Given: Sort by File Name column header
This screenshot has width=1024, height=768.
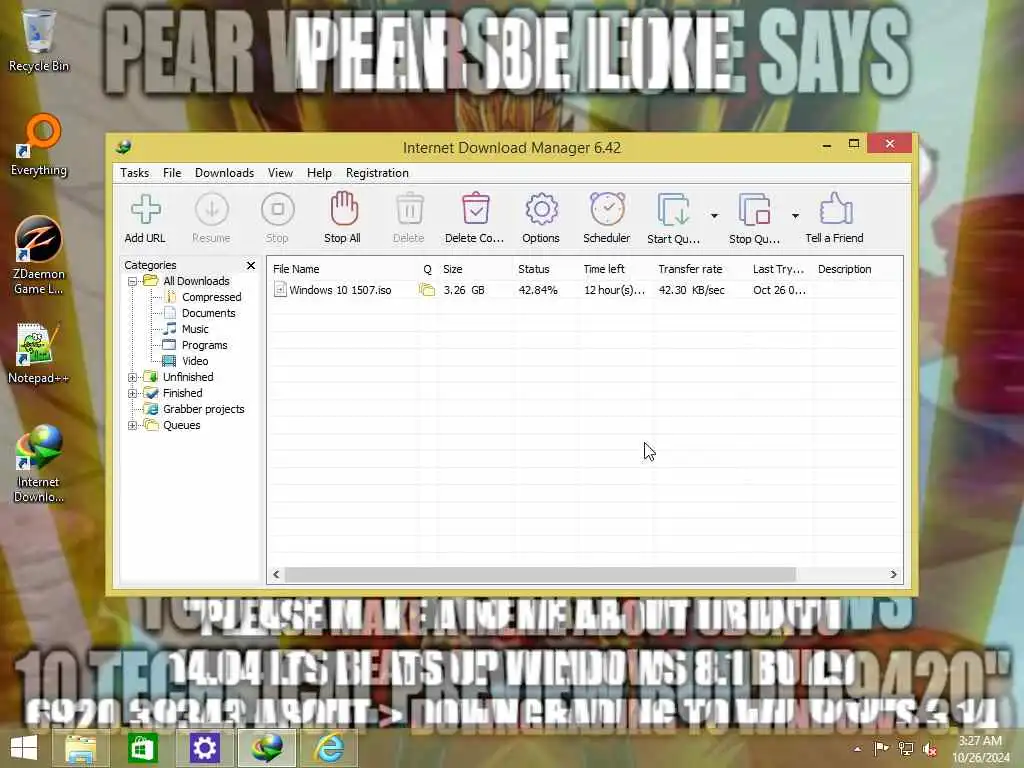Looking at the screenshot, I should tap(296, 269).
